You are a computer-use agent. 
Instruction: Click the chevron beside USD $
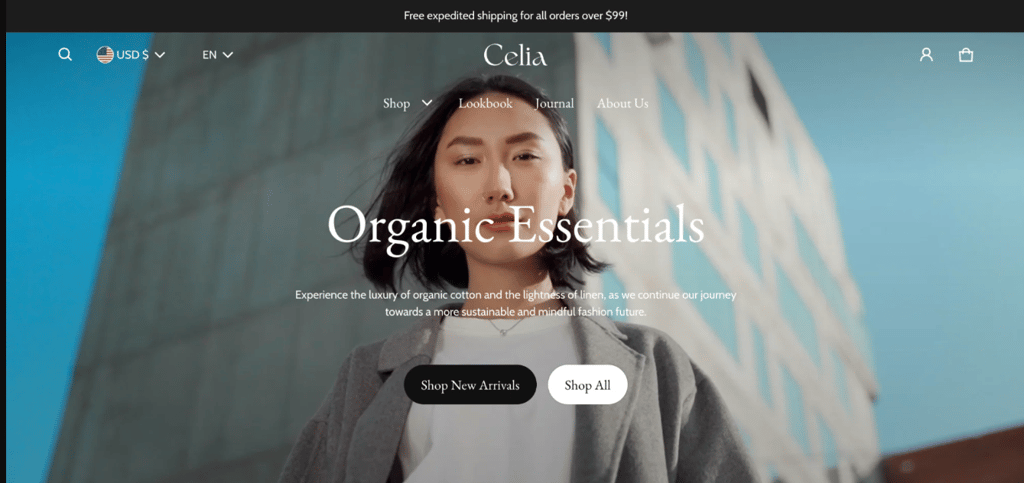tap(160, 55)
